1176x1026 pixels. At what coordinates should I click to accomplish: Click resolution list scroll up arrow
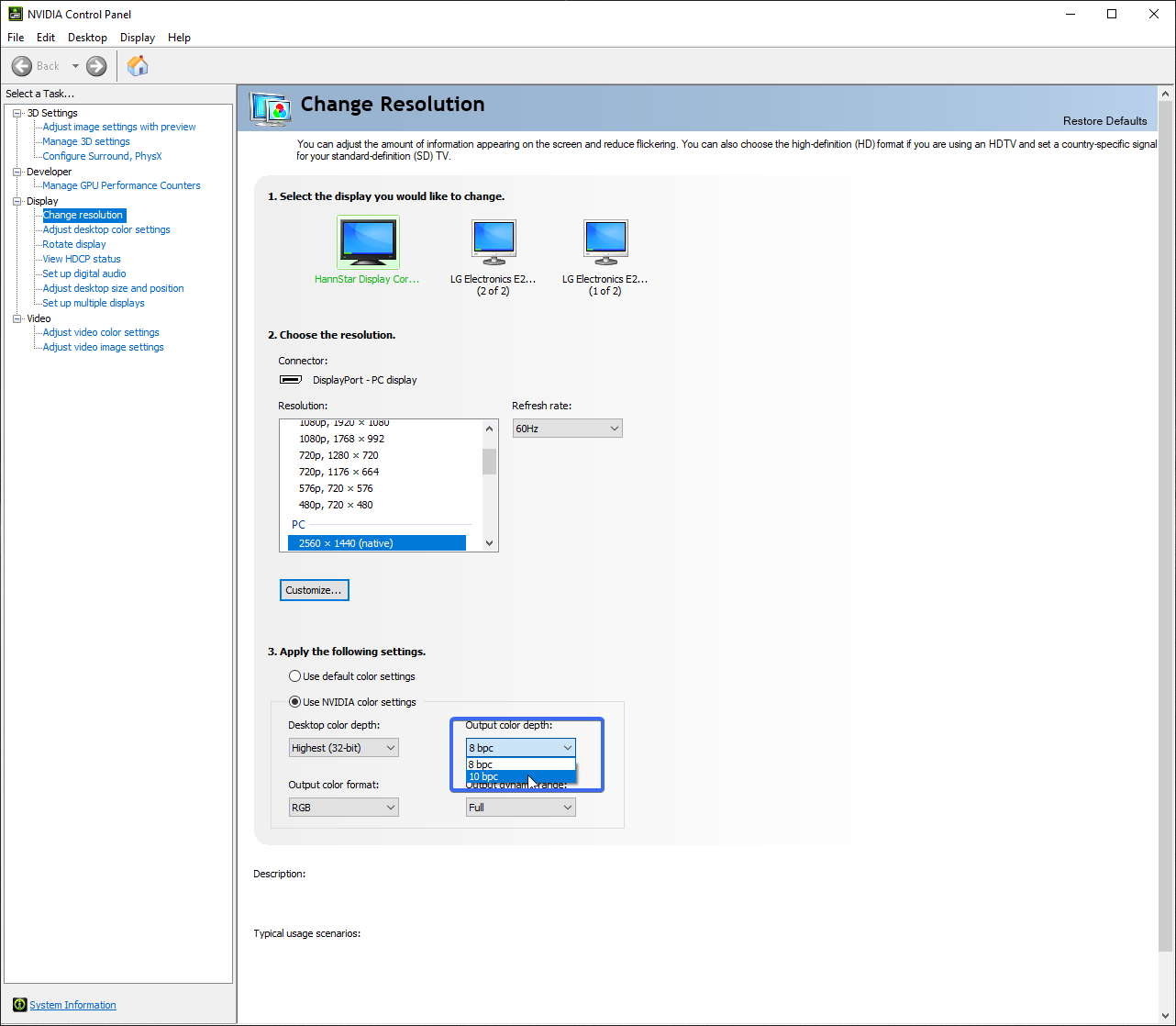coord(489,429)
